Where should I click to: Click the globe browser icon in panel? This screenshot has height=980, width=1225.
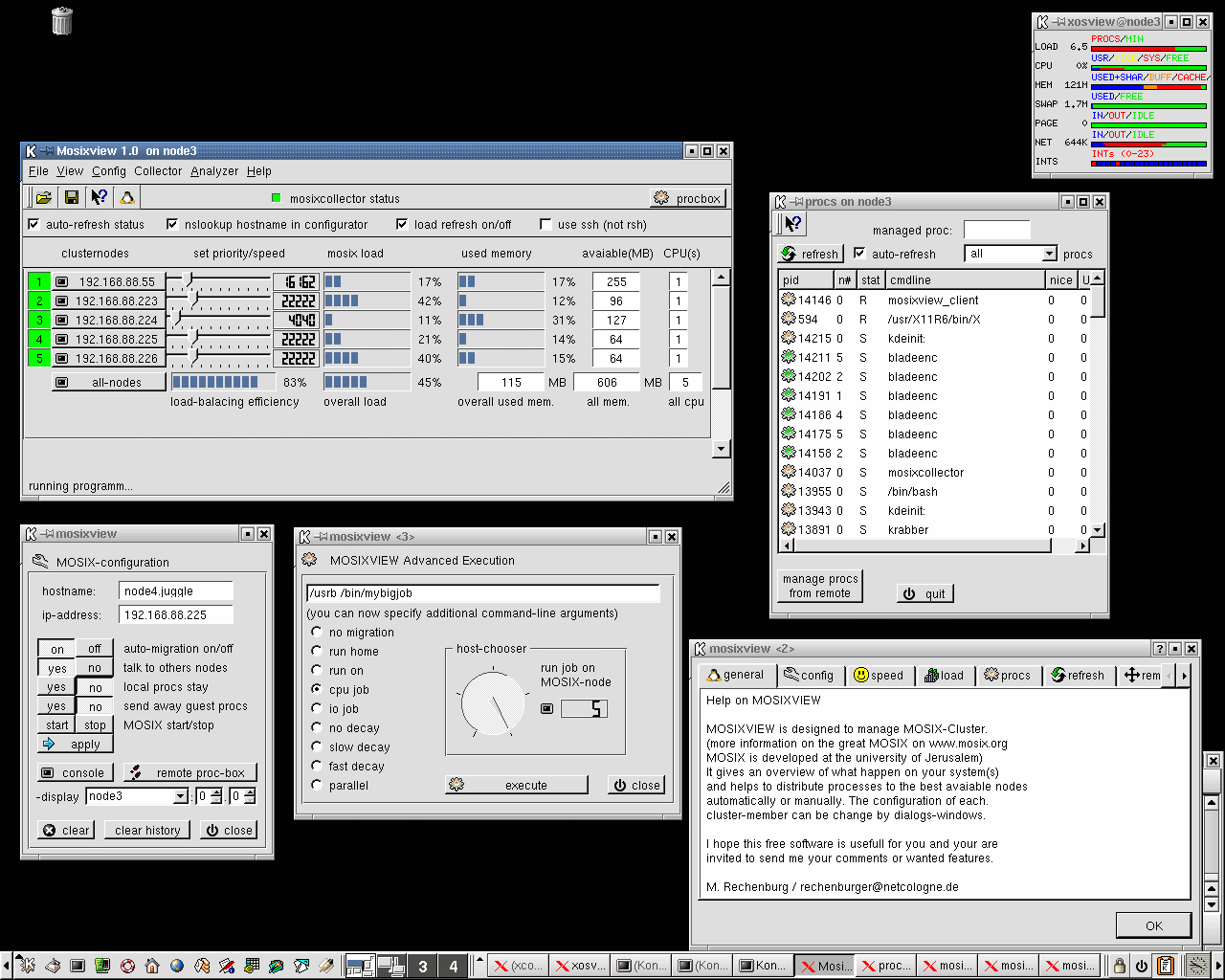point(177,966)
